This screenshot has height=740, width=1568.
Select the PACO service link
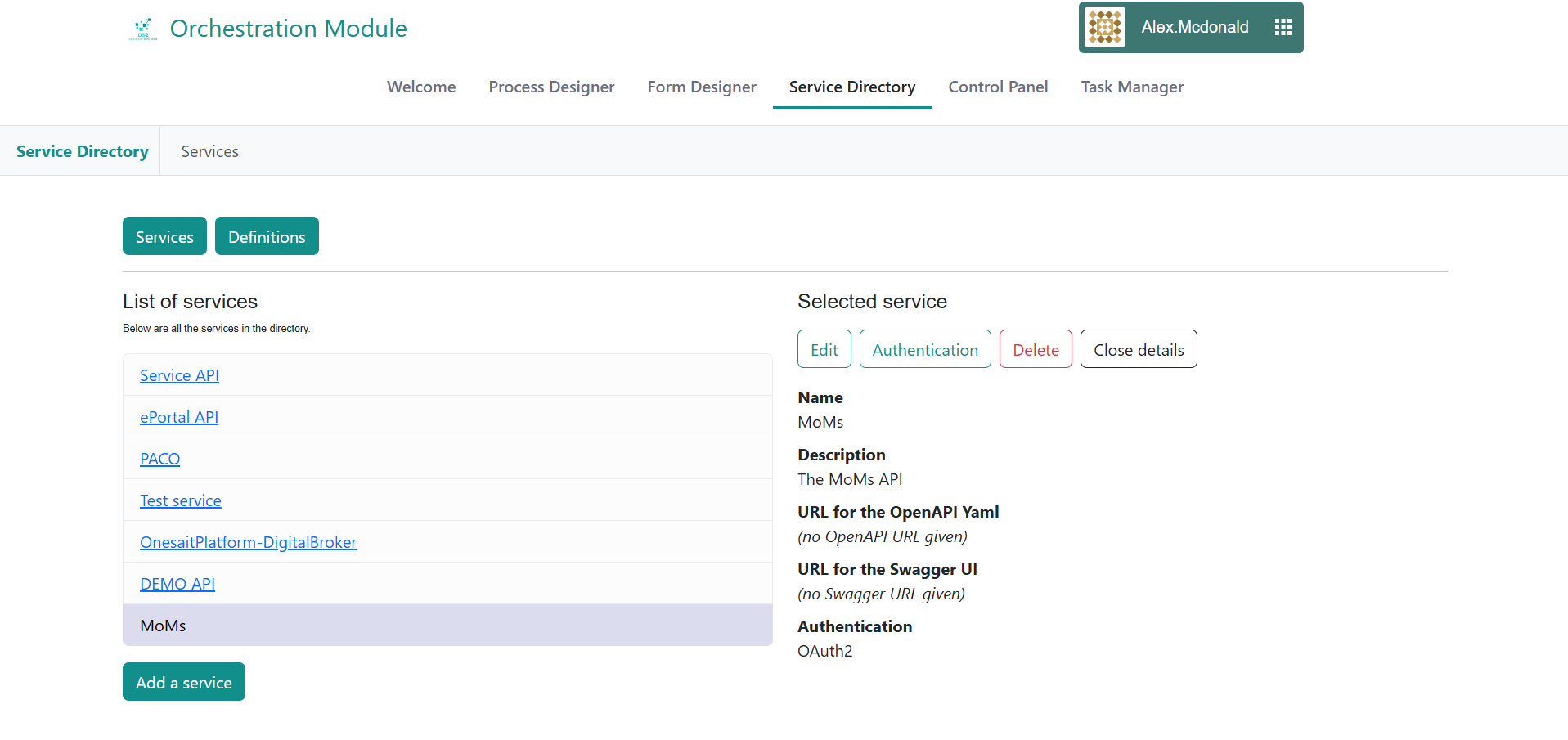(159, 459)
